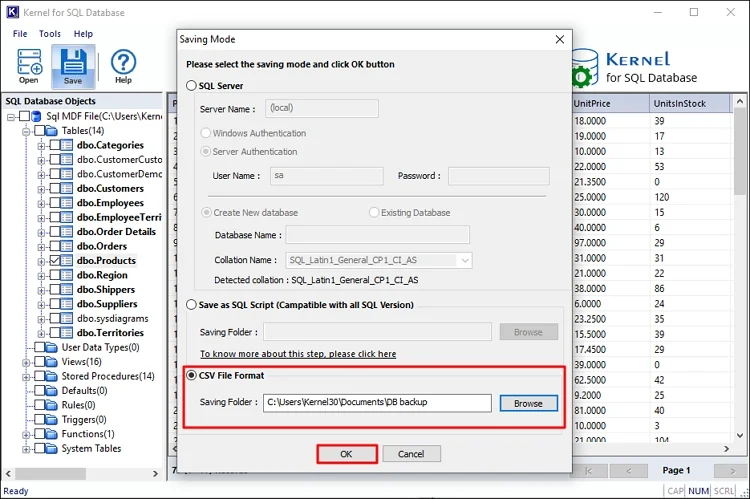The width and height of the screenshot is (750, 499).
Task: Click the dbo.Shippers table icon
Action: [67, 289]
